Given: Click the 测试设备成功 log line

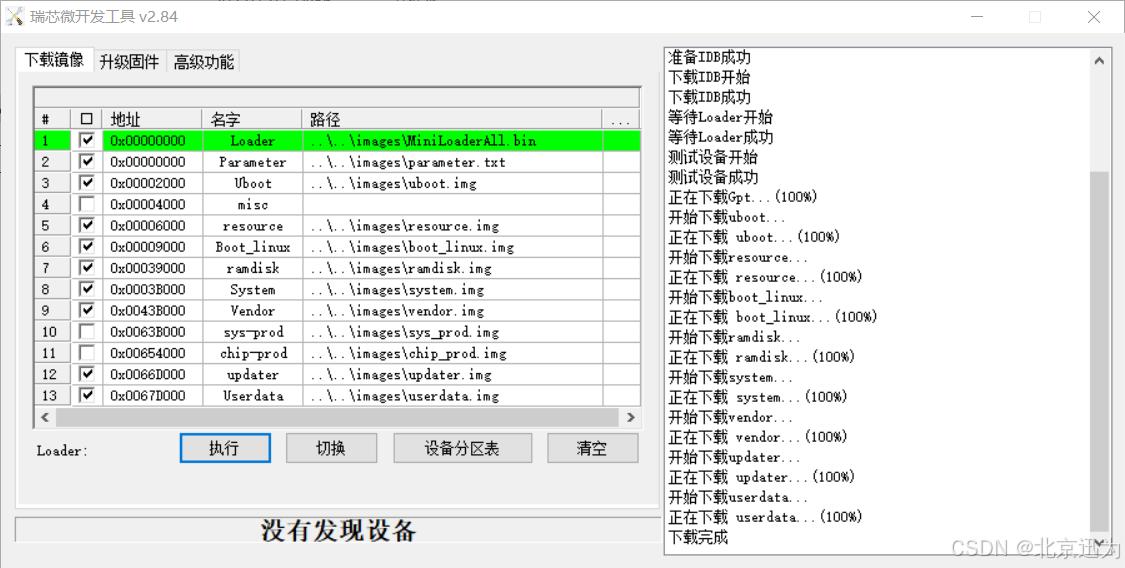Looking at the screenshot, I should 713,177.
